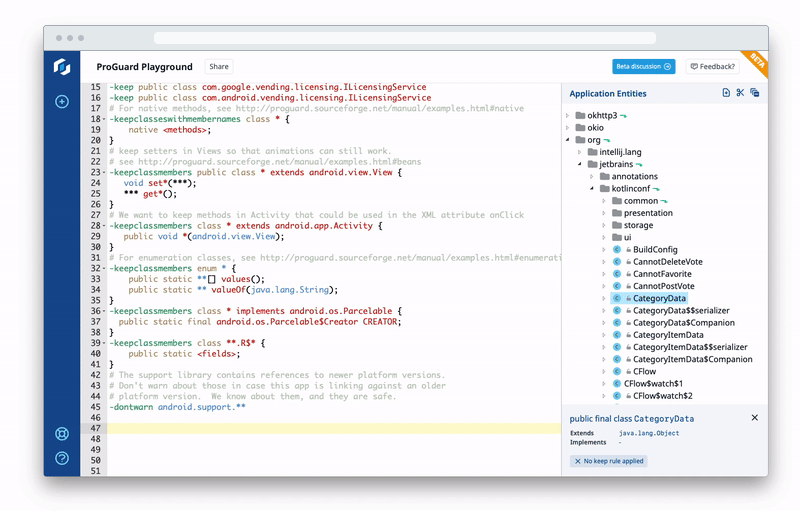This screenshot has width=800, height=511.
Task: Expand the ui folder arrow
Action: 604,238
